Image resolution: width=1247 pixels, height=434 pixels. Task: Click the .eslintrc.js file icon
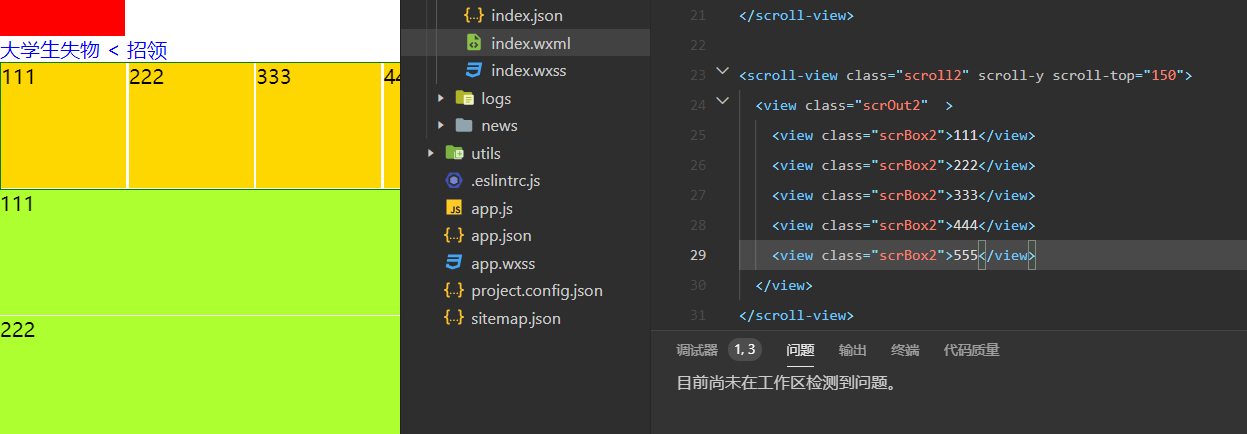pos(454,181)
